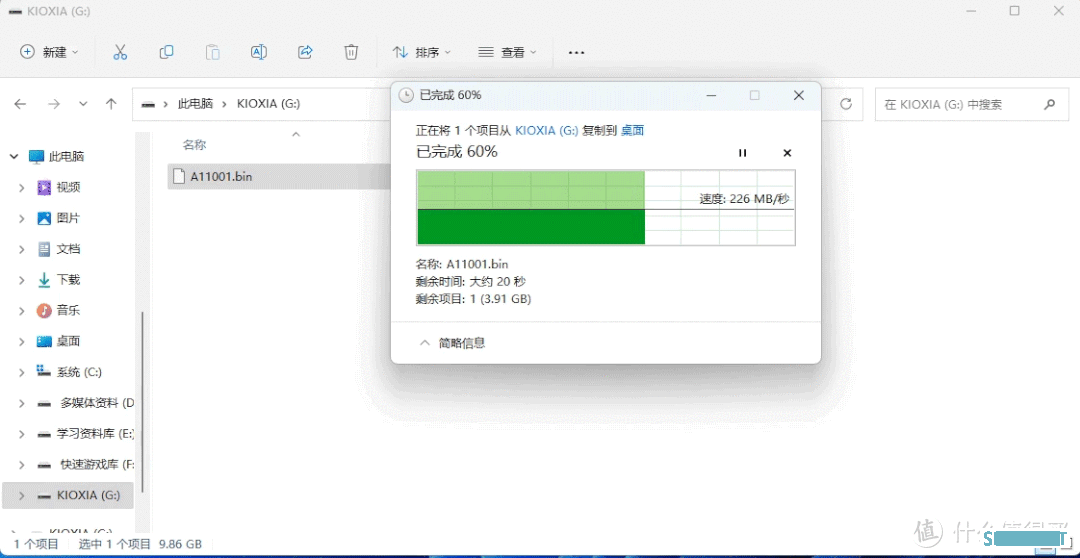The height and width of the screenshot is (558, 1080).
Task: Click the navigation pane scrollbar
Action: pos(143,401)
